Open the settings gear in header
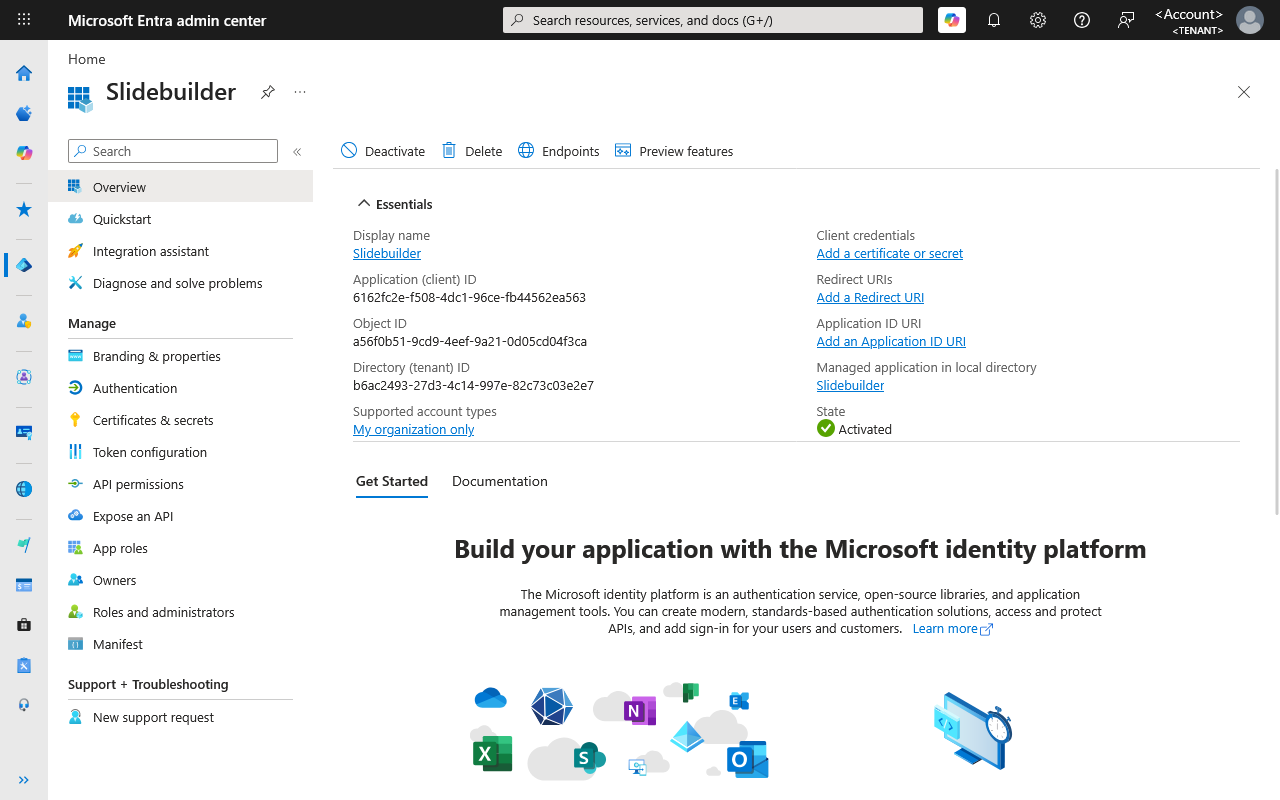Screen dimensions: 1280x800 (1038, 20)
